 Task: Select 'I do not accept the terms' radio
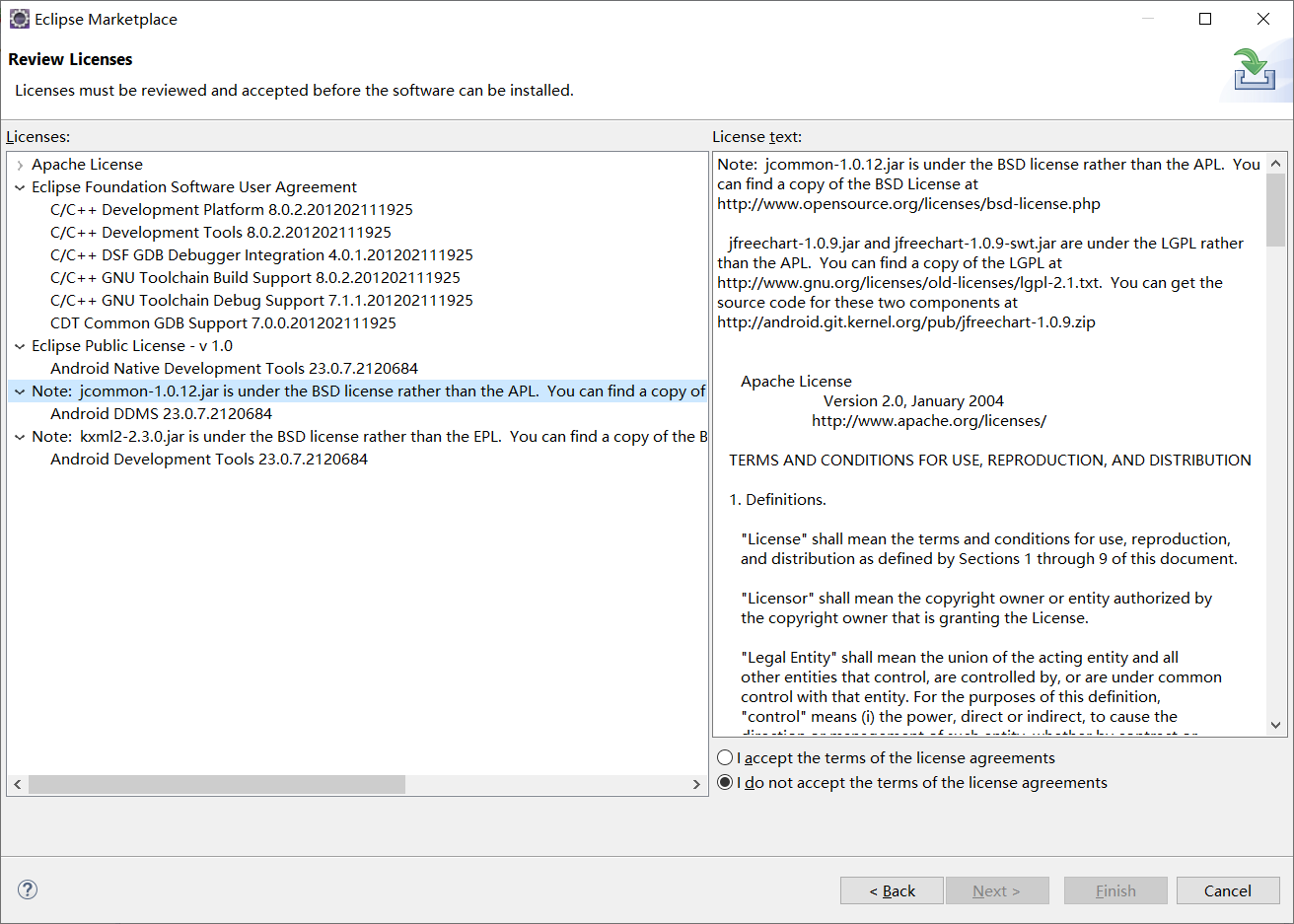coord(725,782)
